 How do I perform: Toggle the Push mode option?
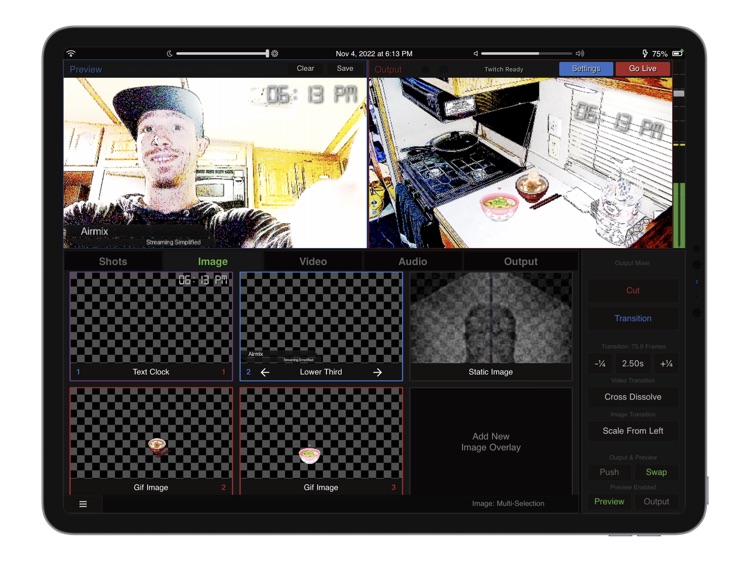(609, 472)
